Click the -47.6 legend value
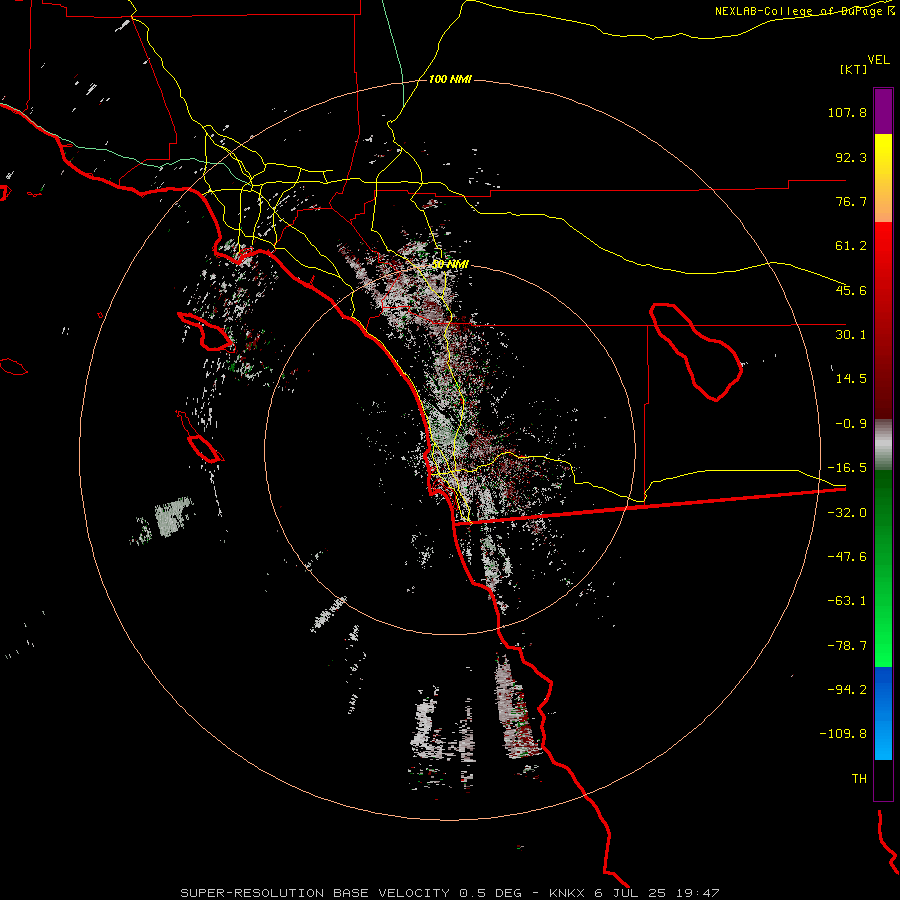 pos(847,557)
